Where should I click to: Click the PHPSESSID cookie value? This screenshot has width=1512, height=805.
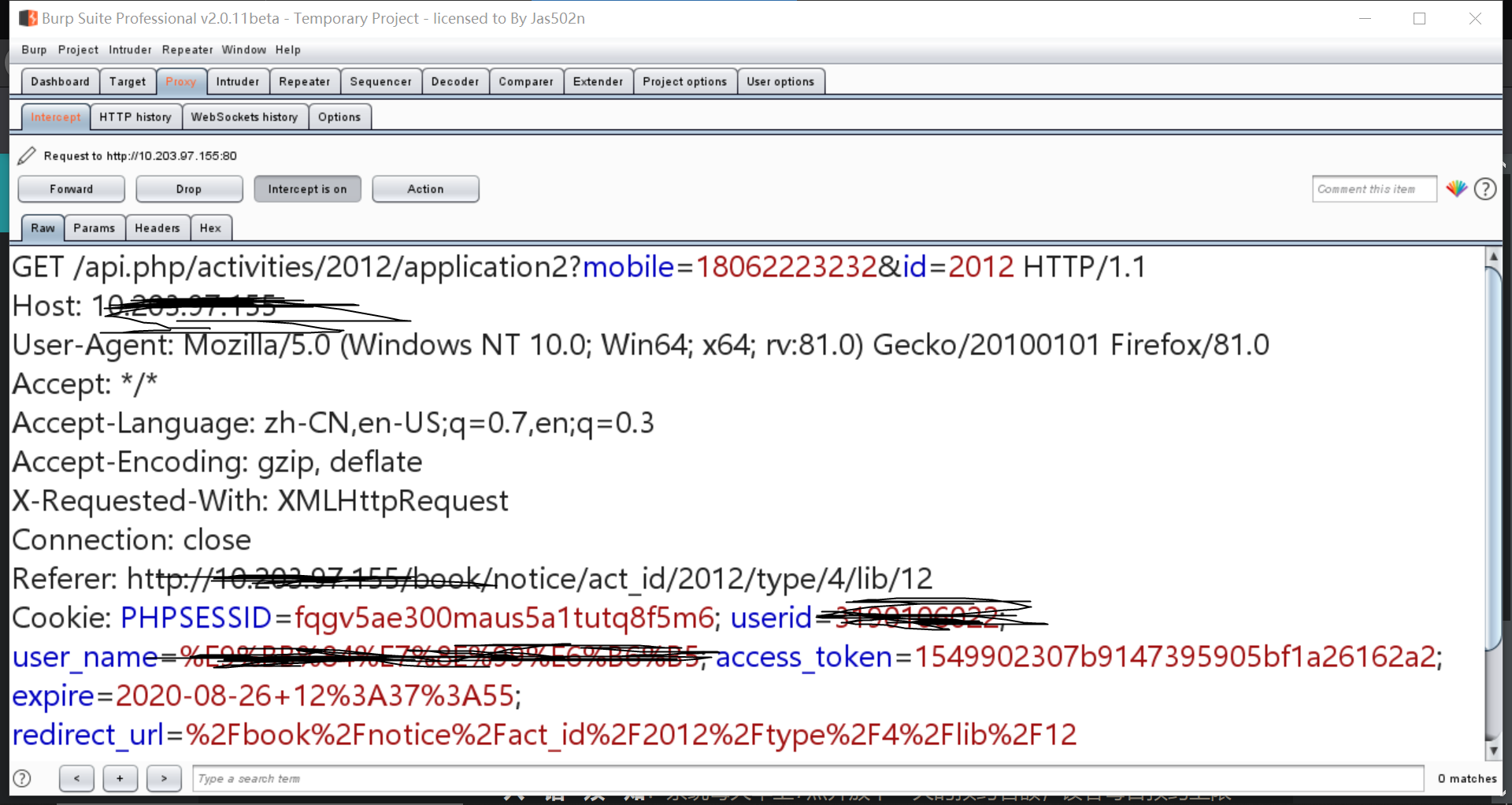point(504,618)
